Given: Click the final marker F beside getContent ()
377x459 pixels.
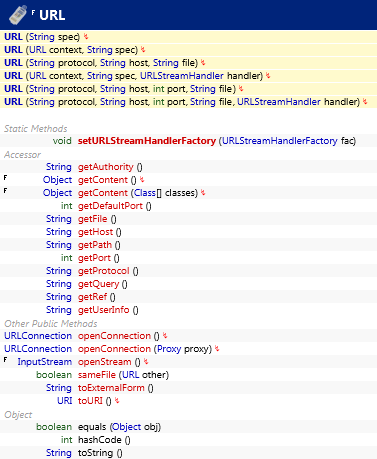Looking at the screenshot, I should click(x=5, y=178).
